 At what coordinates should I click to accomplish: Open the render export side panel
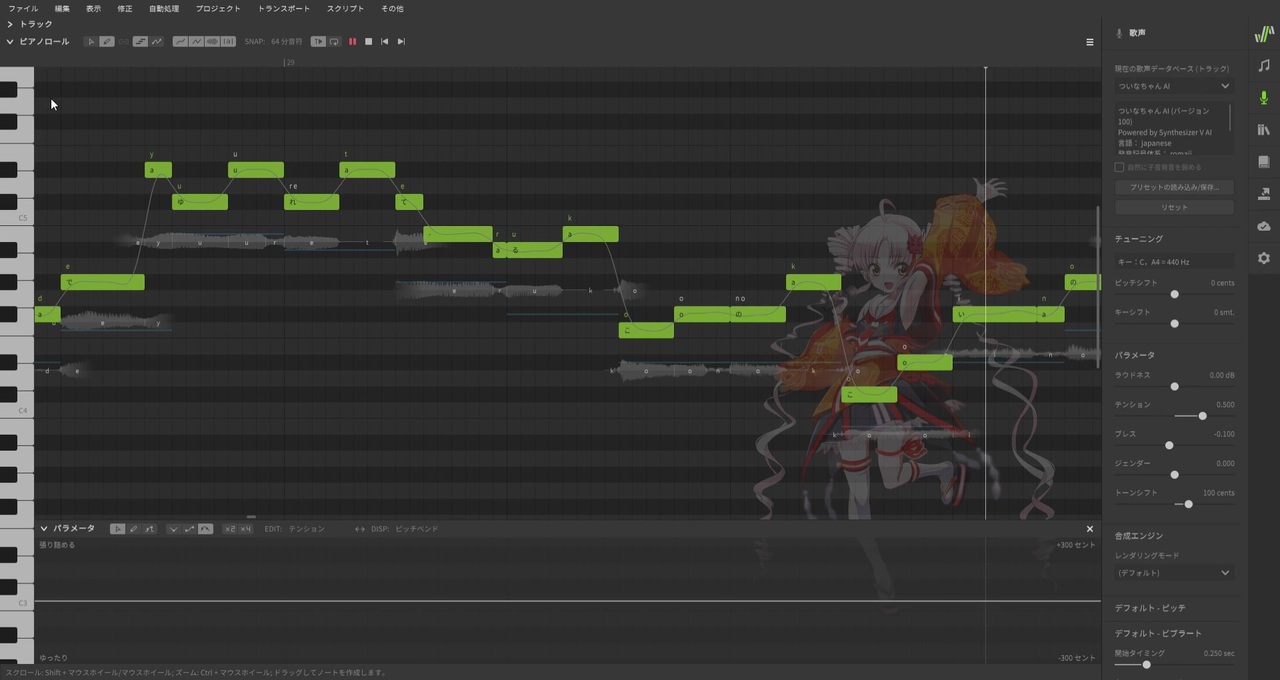tap(1264, 194)
